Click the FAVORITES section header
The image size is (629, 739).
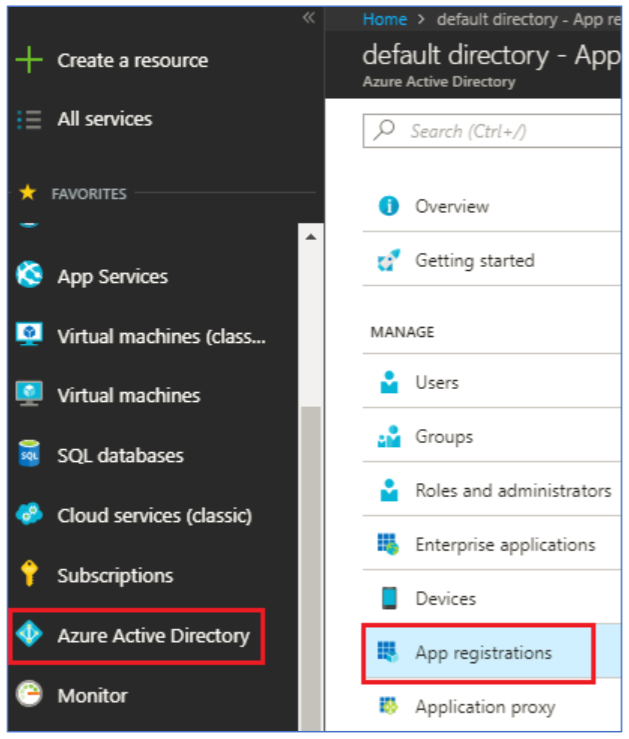pyautogui.click(x=89, y=194)
